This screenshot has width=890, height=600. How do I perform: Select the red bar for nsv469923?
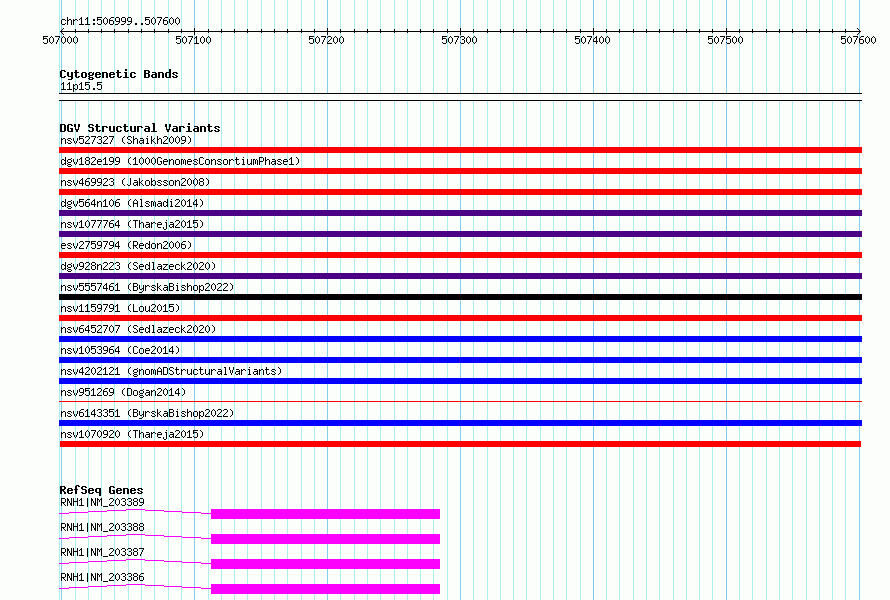coord(460,192)
